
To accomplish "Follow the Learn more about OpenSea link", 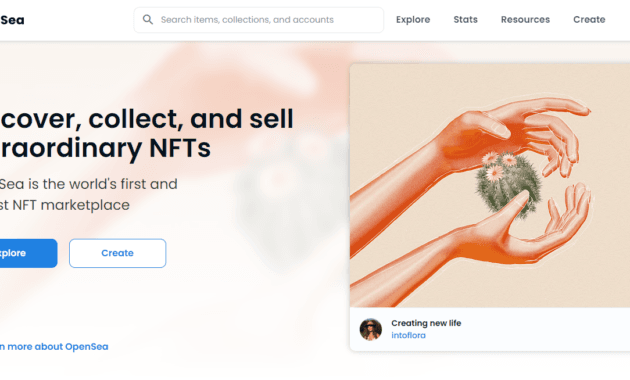I will pyautogui.click(x=54, y=347).
